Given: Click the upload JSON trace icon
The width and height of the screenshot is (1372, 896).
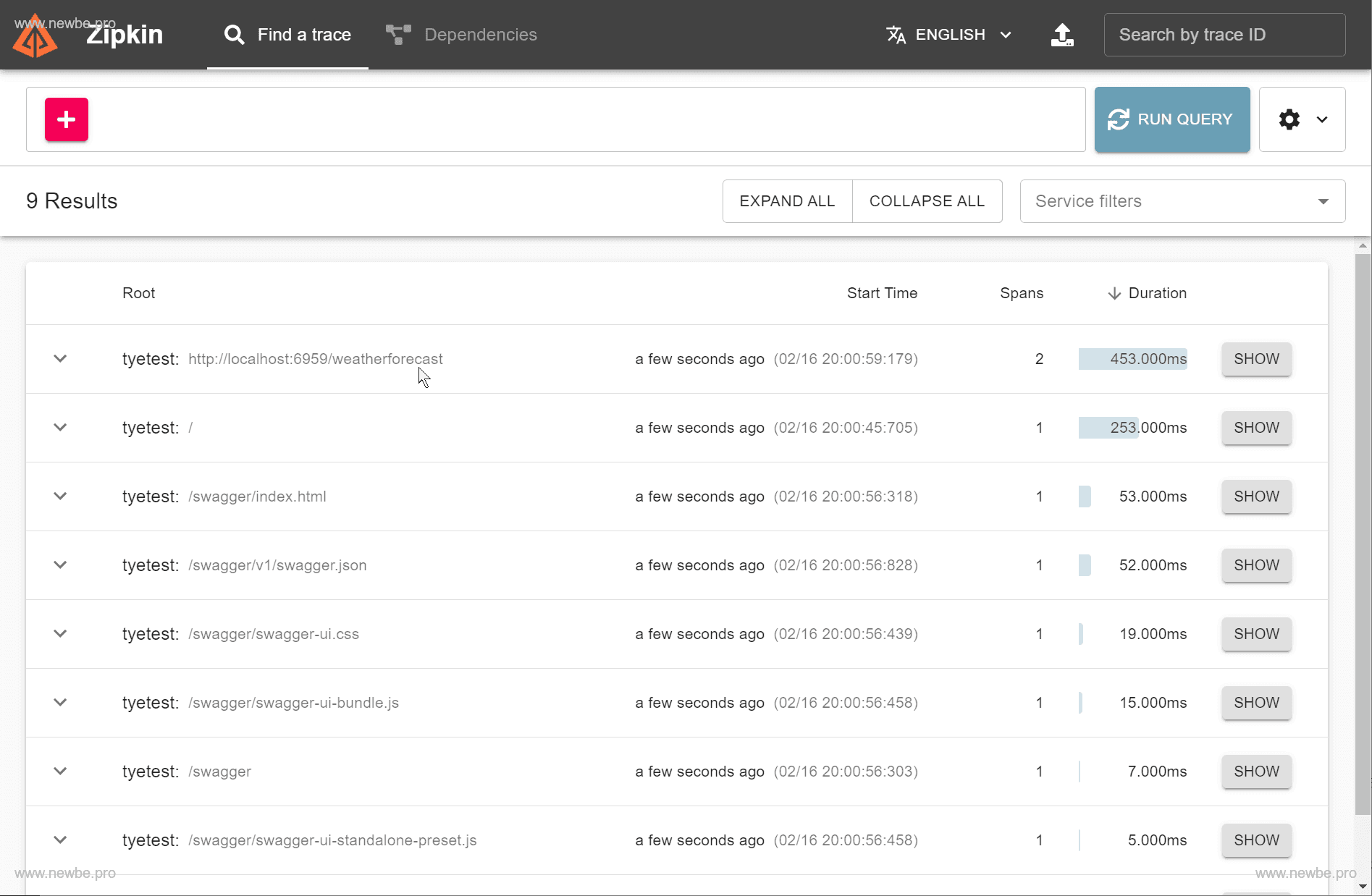Looking at the screenshot, I should [x=1062, y=35].
